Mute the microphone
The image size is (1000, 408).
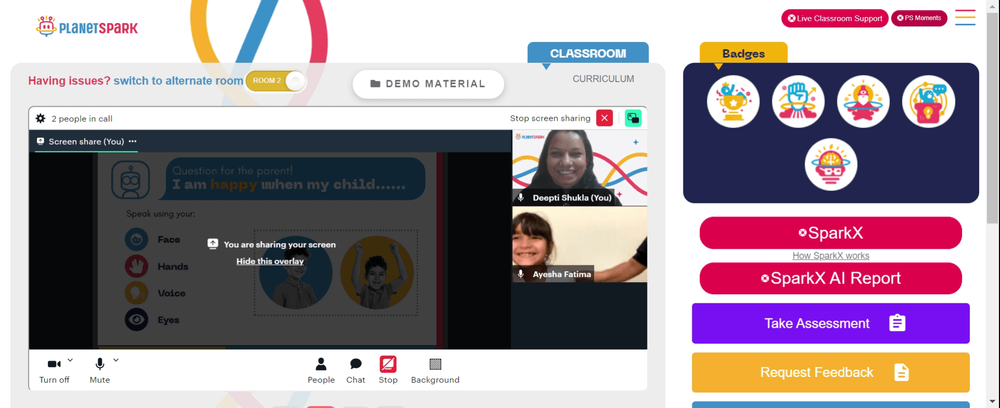tap(99, 370)
